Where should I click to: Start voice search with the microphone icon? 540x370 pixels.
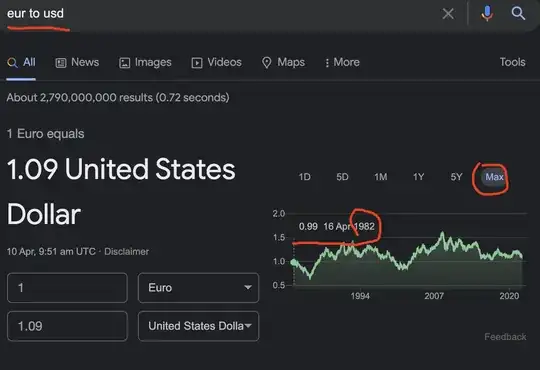coord(487,14)
